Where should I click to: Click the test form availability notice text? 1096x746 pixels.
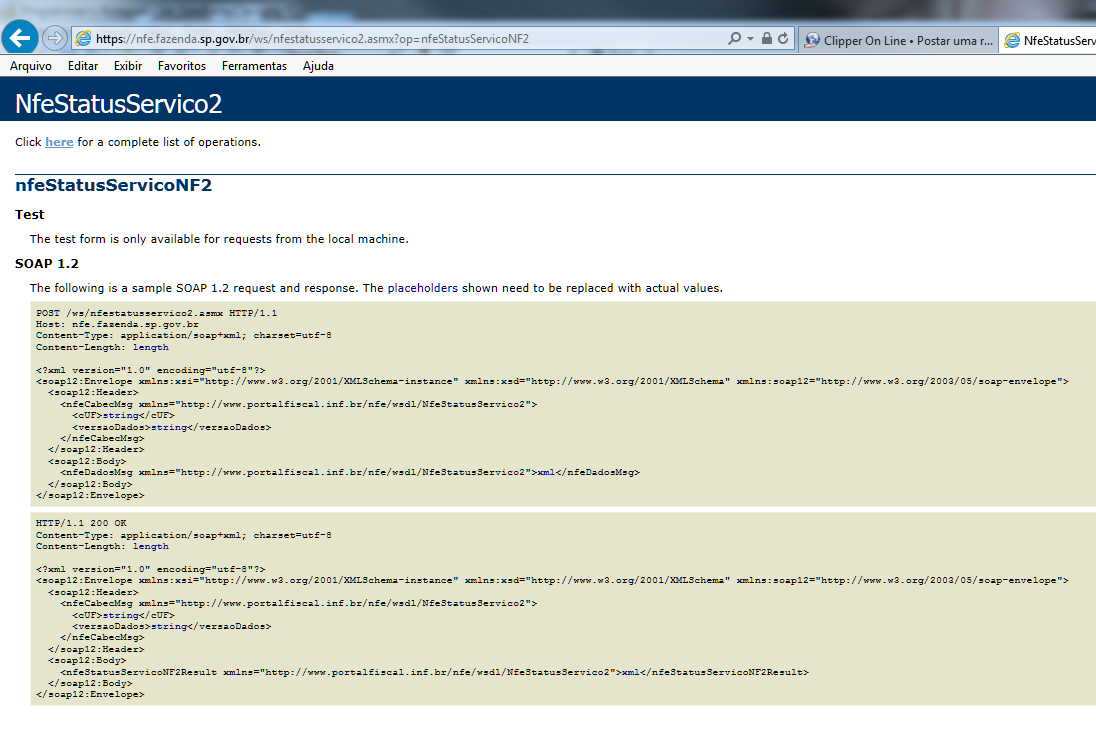pos(219,239)
